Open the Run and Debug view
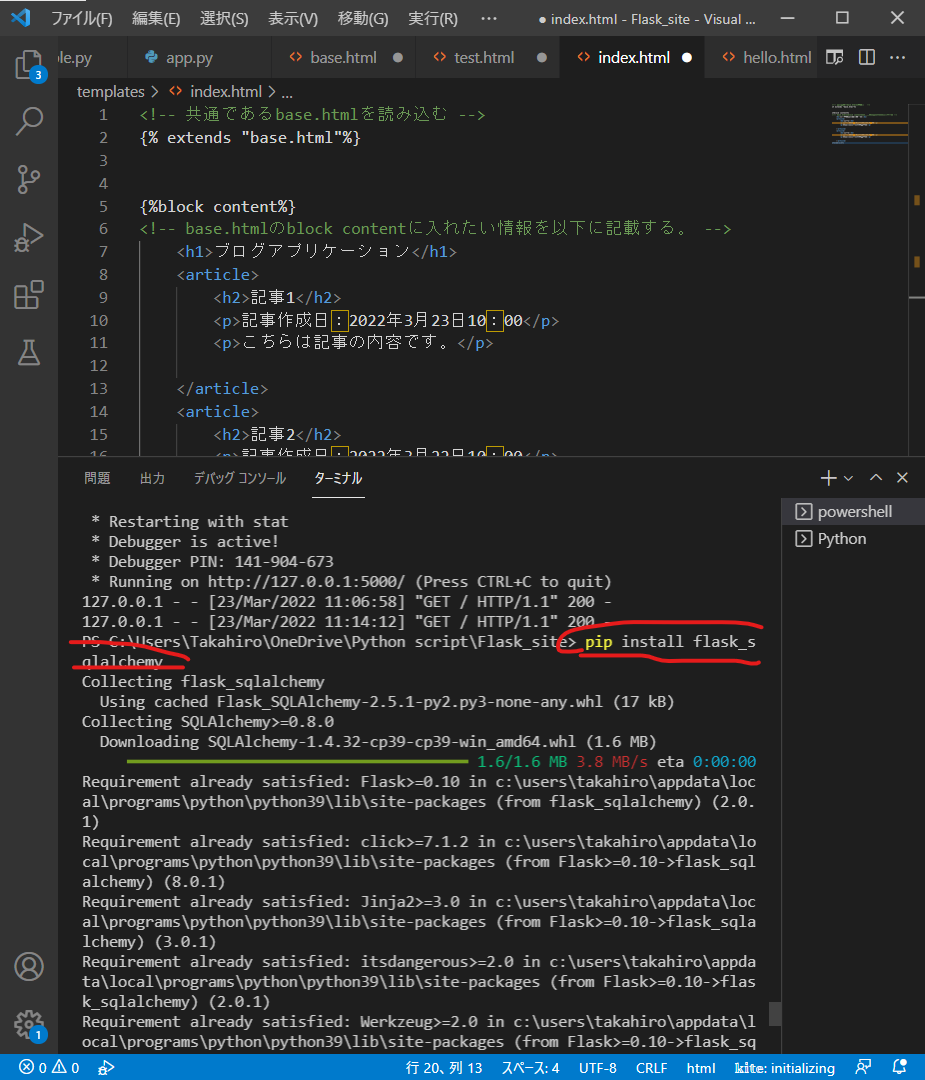The height and width of the screenshot is (1080, 925). coord(30,238)
